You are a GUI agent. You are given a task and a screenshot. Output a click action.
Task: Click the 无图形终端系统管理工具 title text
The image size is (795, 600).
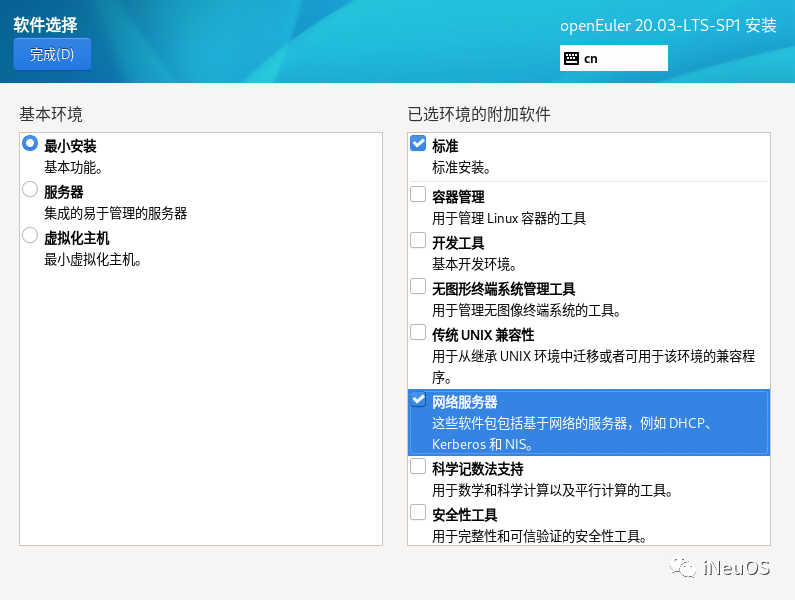[503, 289]
